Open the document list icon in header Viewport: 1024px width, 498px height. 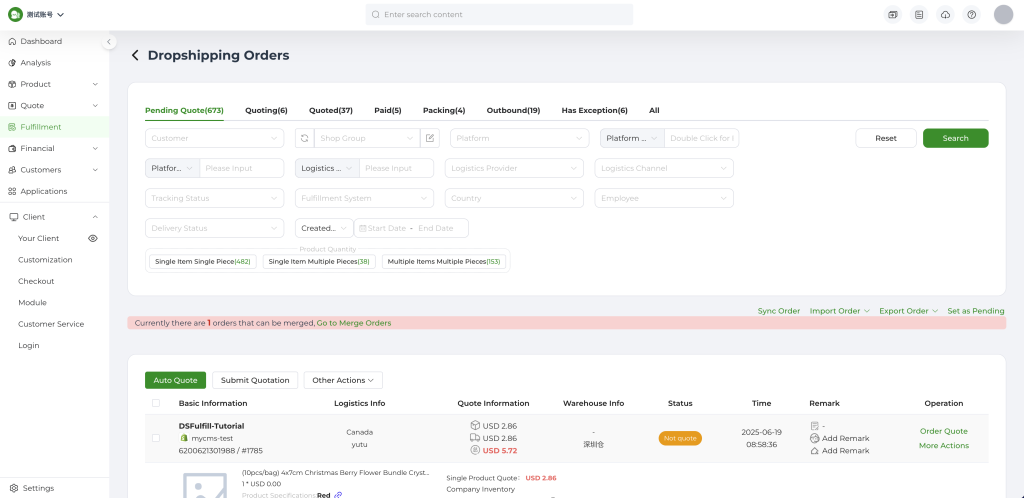tap(919, 15)
